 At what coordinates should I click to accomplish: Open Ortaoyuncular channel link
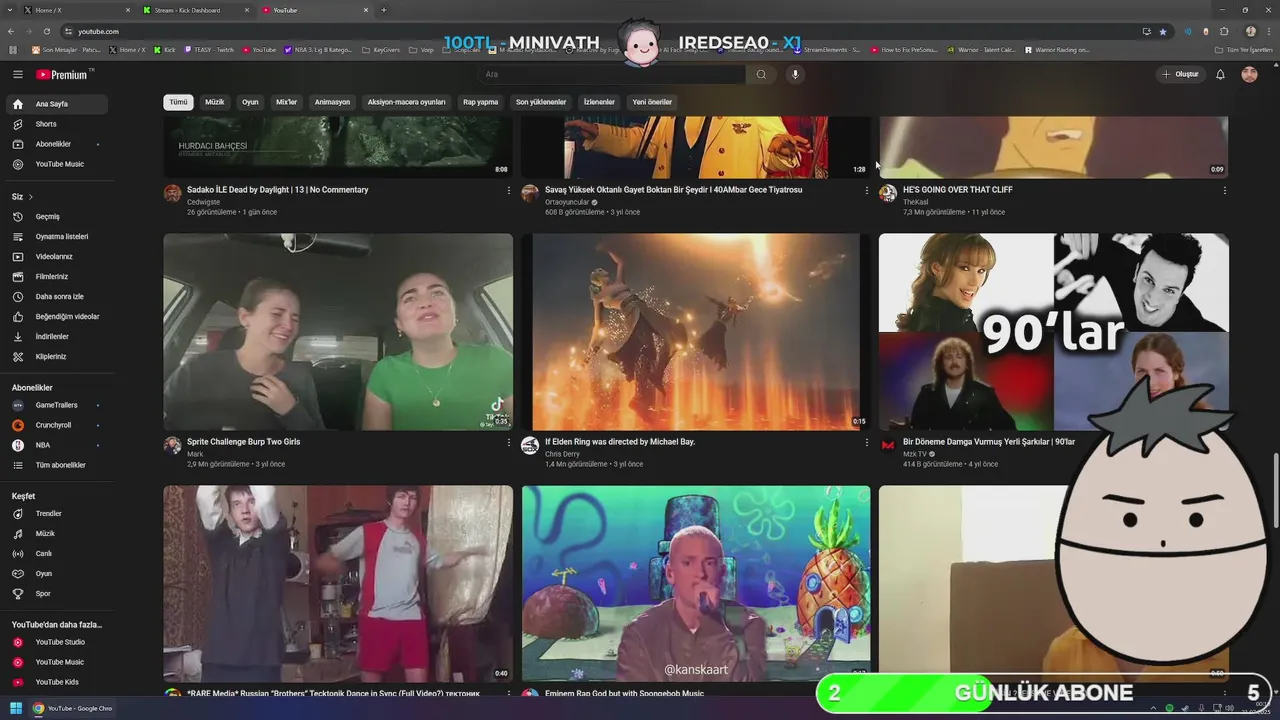click(x=567, y=202)
